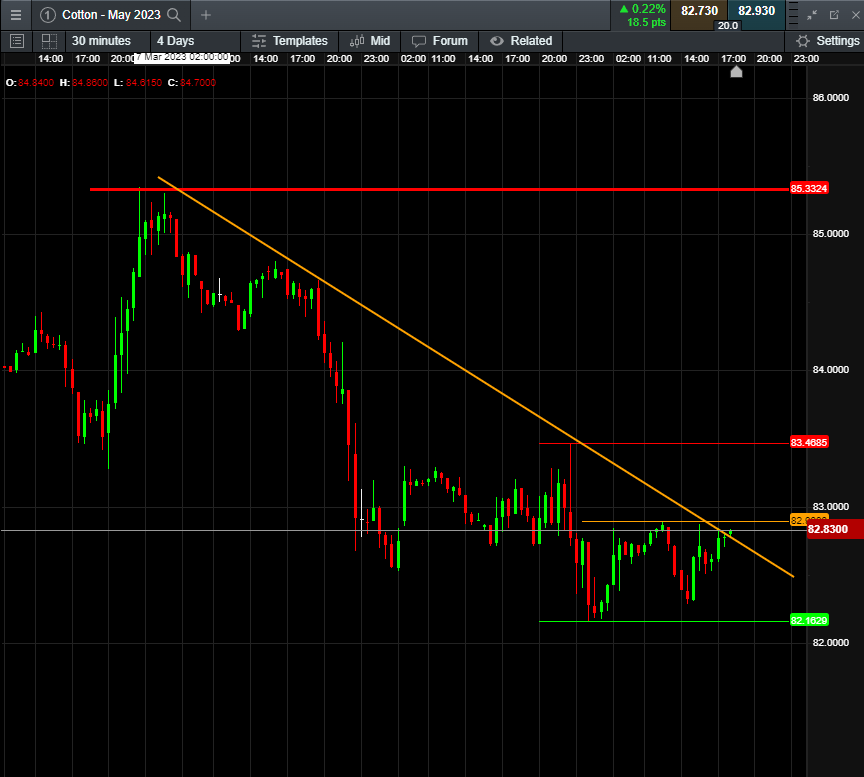The width and height of the screenshot is (864, 777).
Task: Collapse the chart window with the arrows icon
Action: coord(812,15)
